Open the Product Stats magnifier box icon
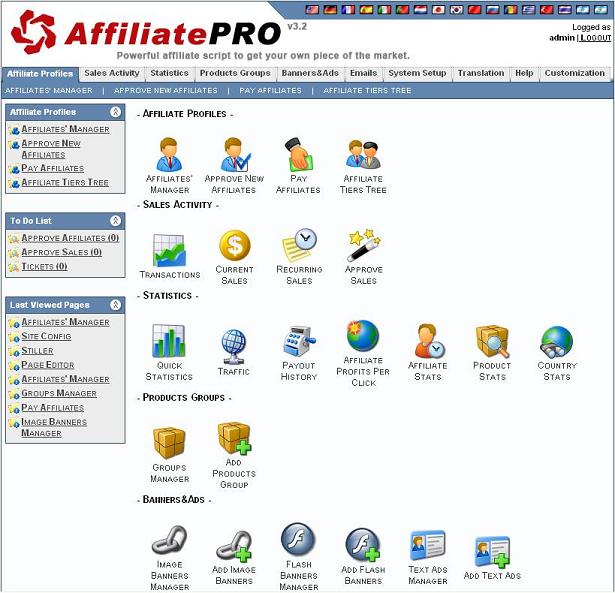Screen dimensions: 615x593 click(492, 341)
